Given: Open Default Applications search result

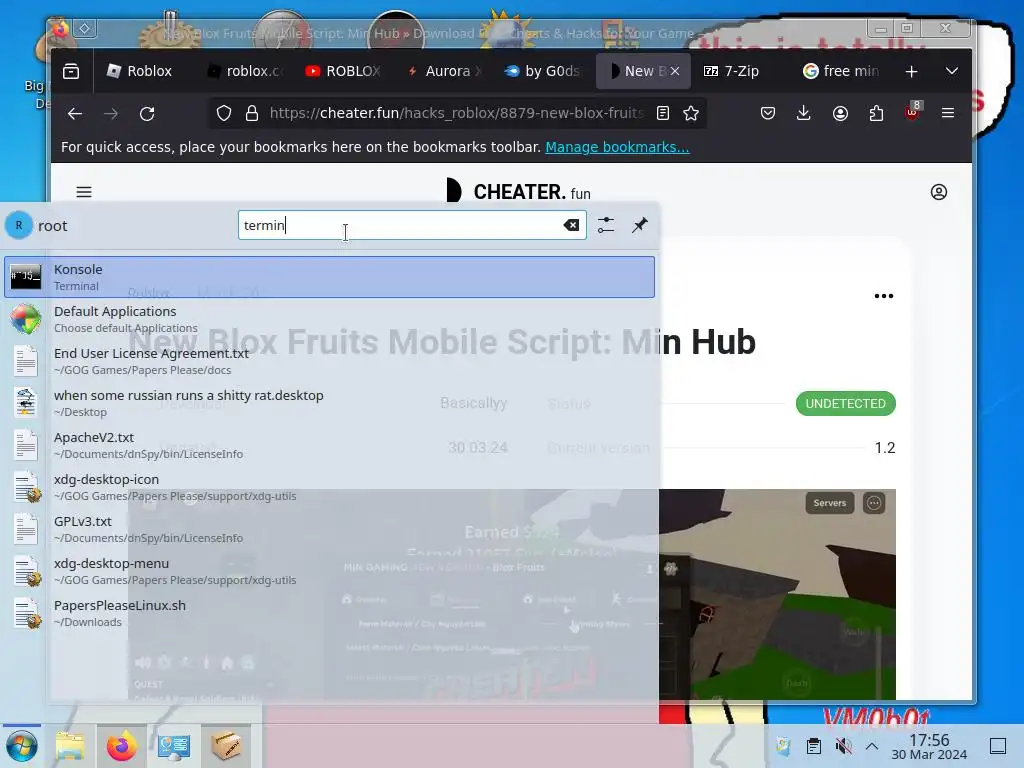Looking at the screenshot, I should [x=329, y=319].
